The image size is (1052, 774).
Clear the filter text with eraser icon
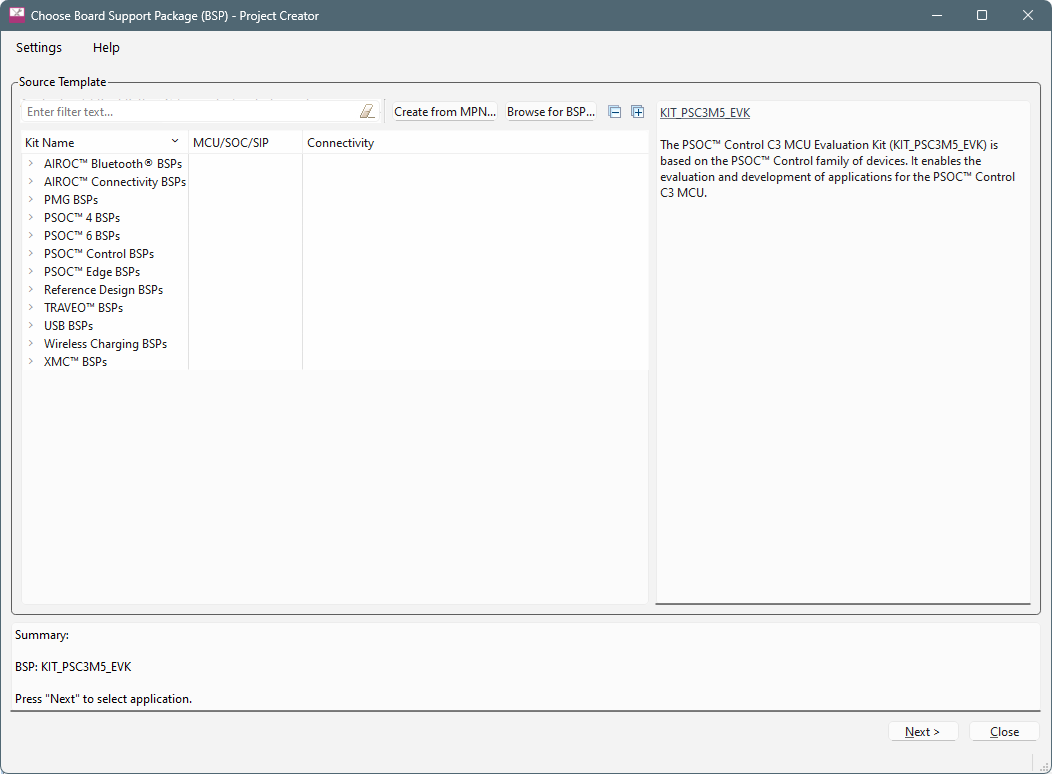tap(367, 112)
